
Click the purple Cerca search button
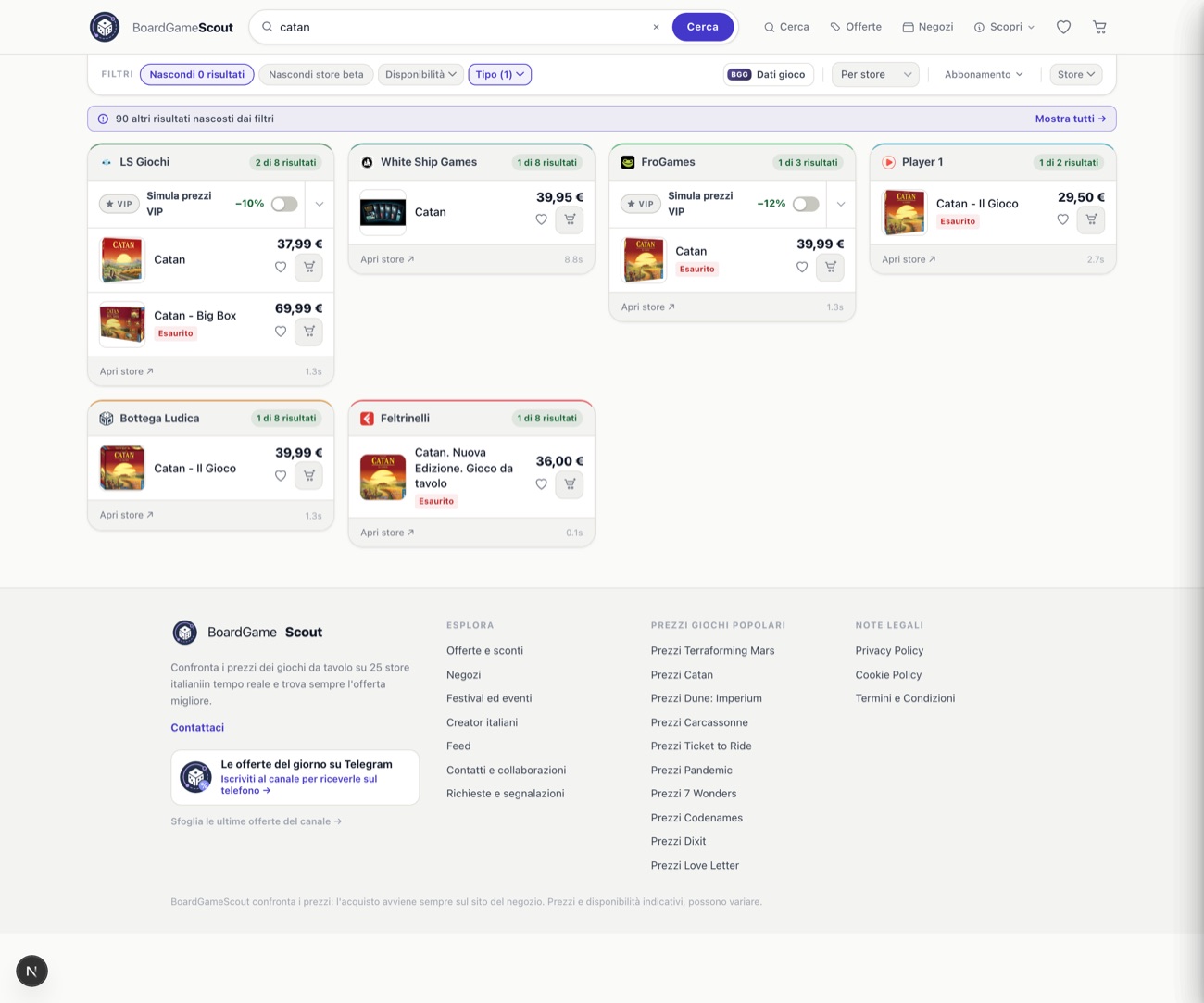703,27
